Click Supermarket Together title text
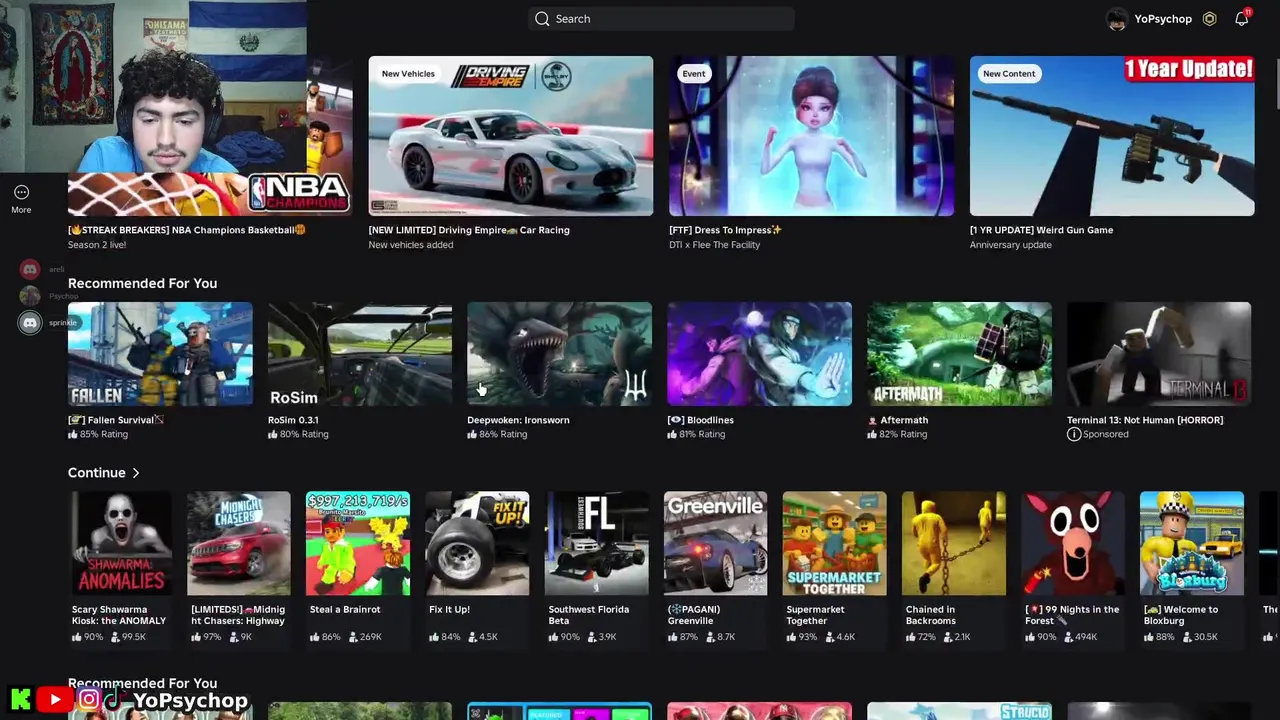This screenshot has height=720, width=1280. 815,615
